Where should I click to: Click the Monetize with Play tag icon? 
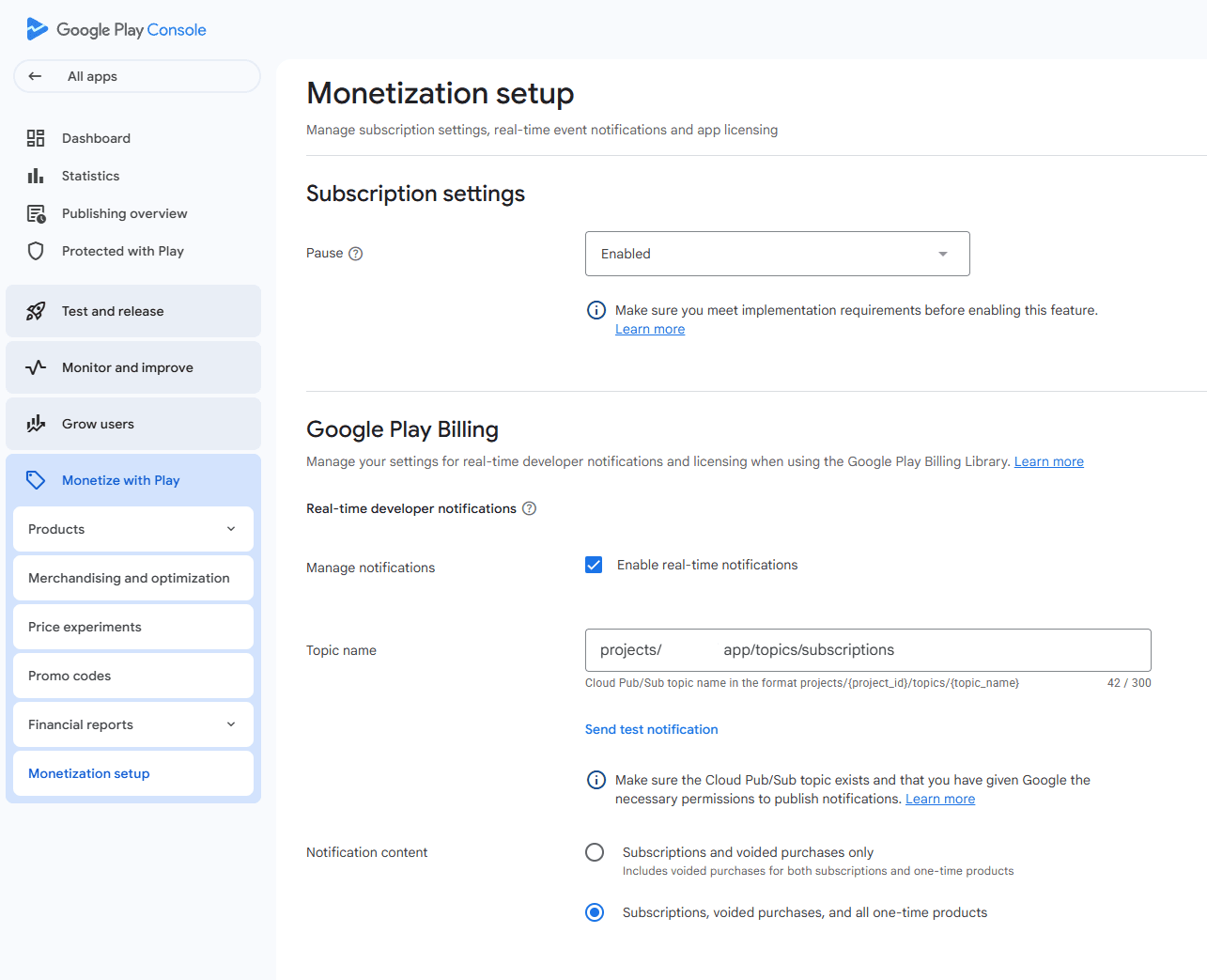pos(36,480)
